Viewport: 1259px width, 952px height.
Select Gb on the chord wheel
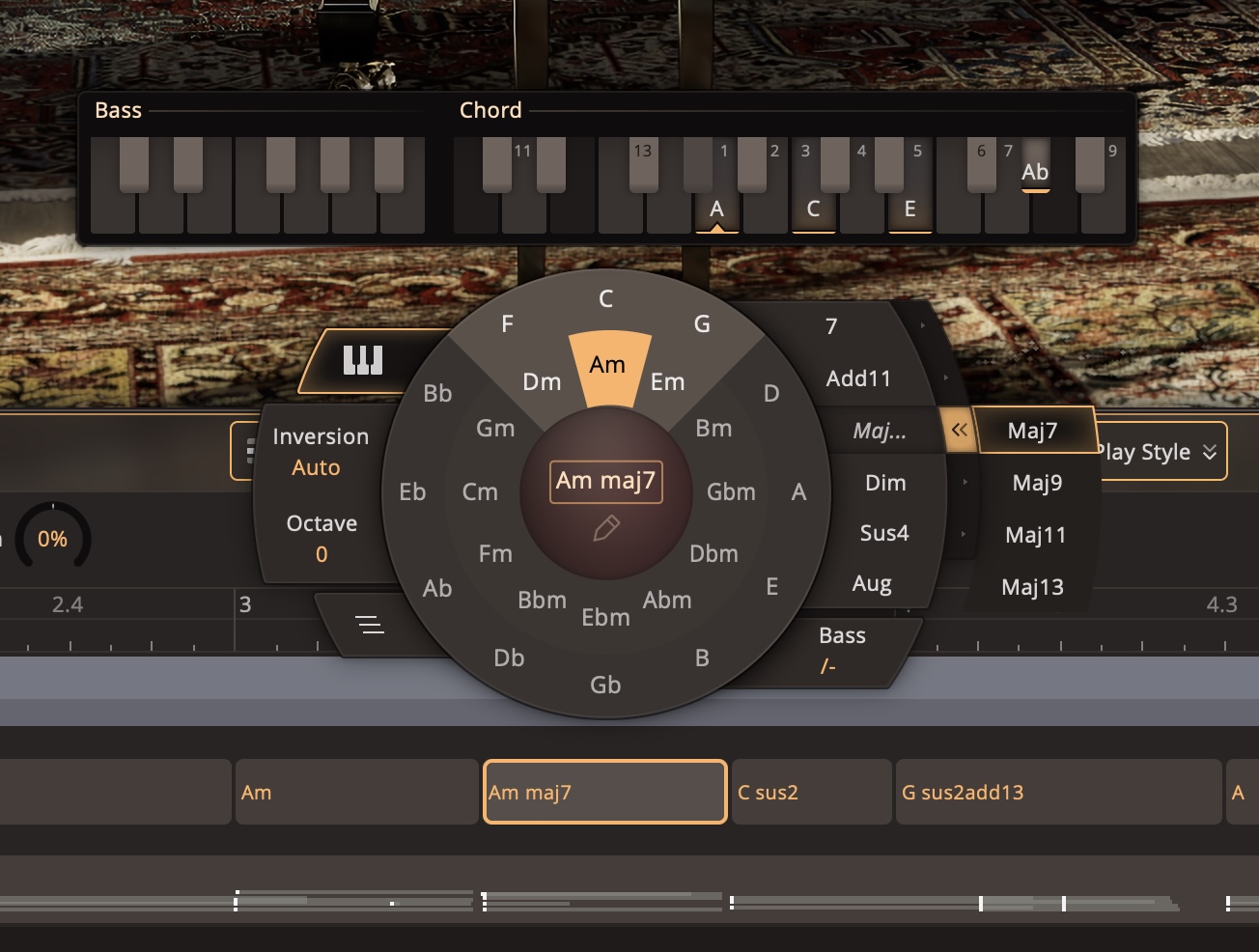click(x=605, y=685)
